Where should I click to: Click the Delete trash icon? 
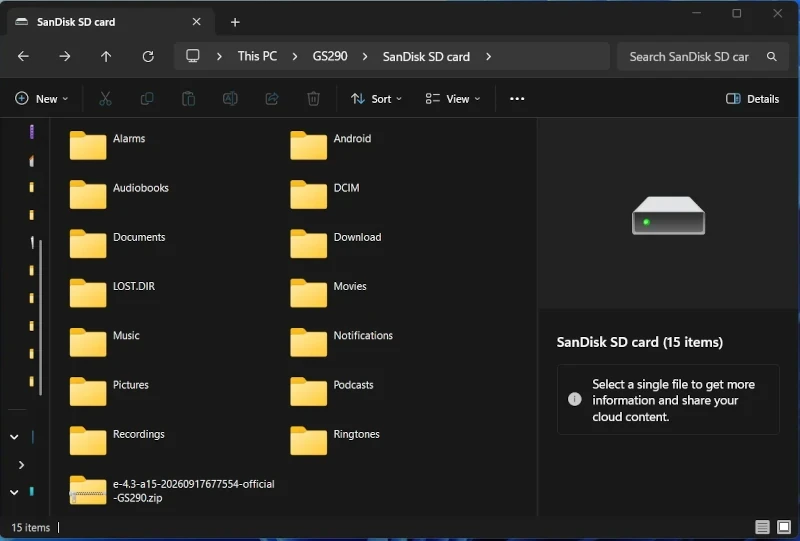tap(313, 99)
